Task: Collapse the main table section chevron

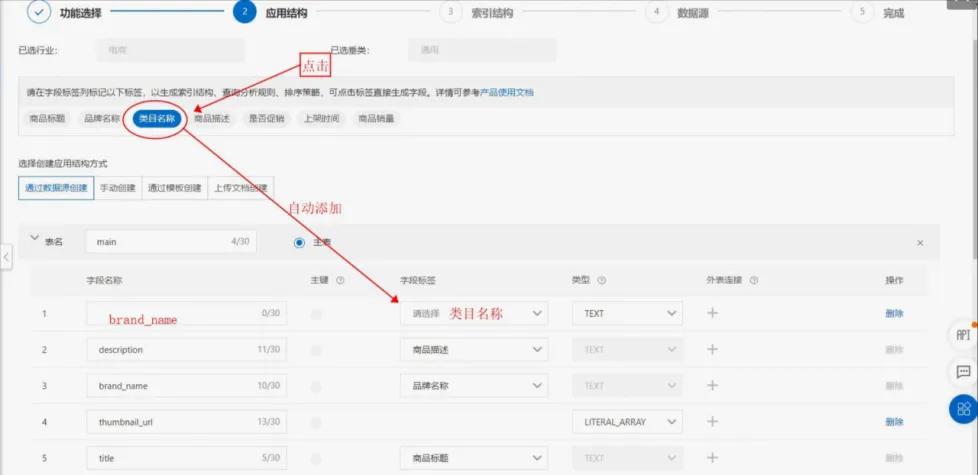Action: point(34,238)
